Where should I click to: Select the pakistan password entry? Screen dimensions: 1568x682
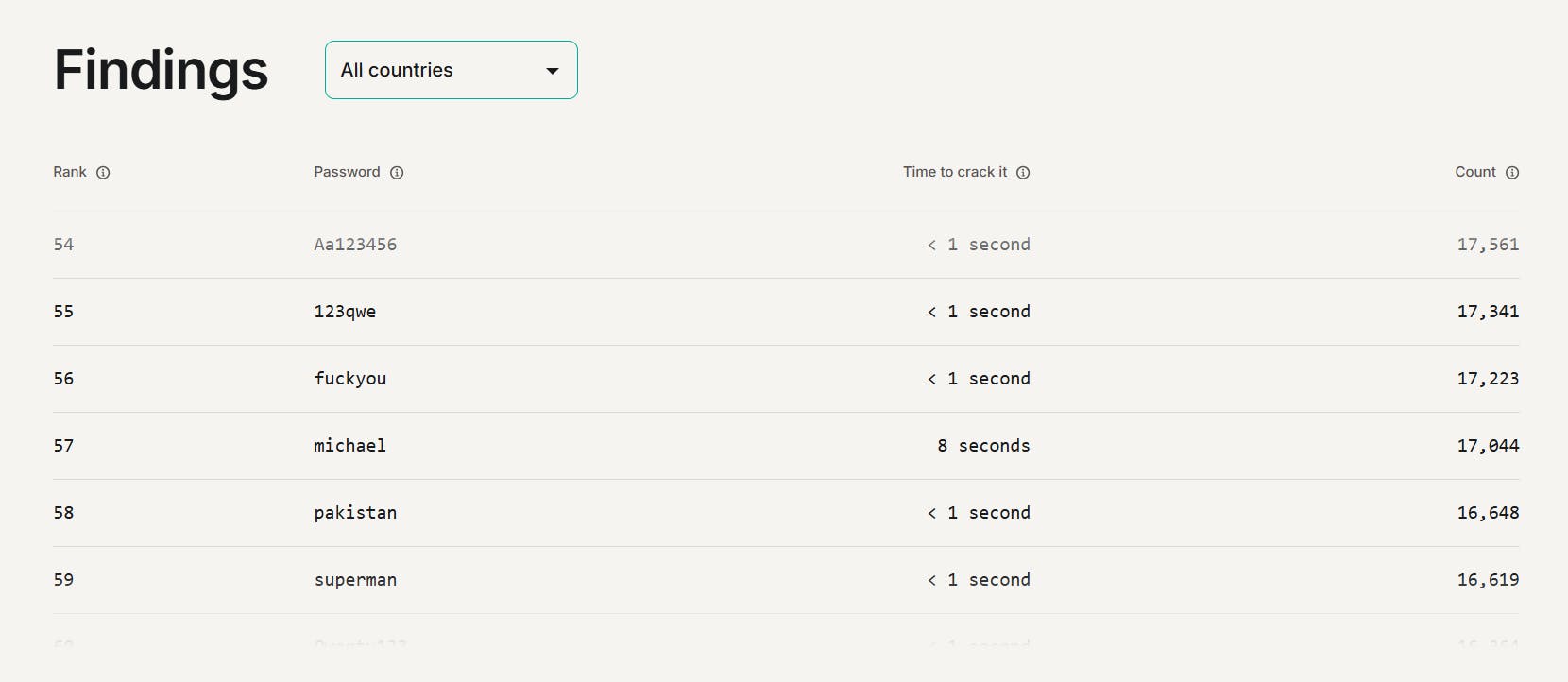(x=355, y=513)
